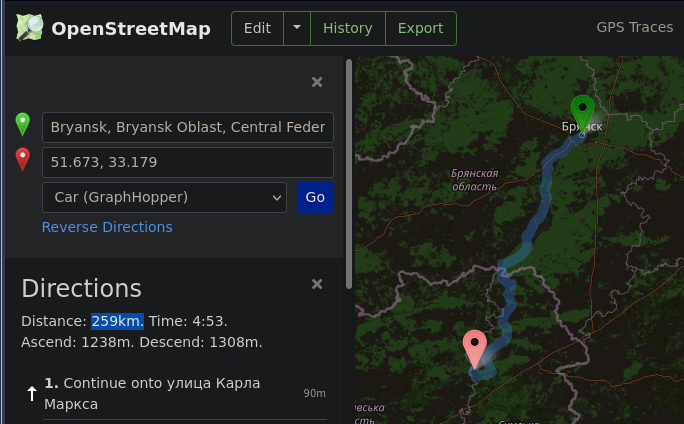Image resolution: width=684 pixels, height=424 pixels.
Task: Open the History tab
Action: click(347, 29)
